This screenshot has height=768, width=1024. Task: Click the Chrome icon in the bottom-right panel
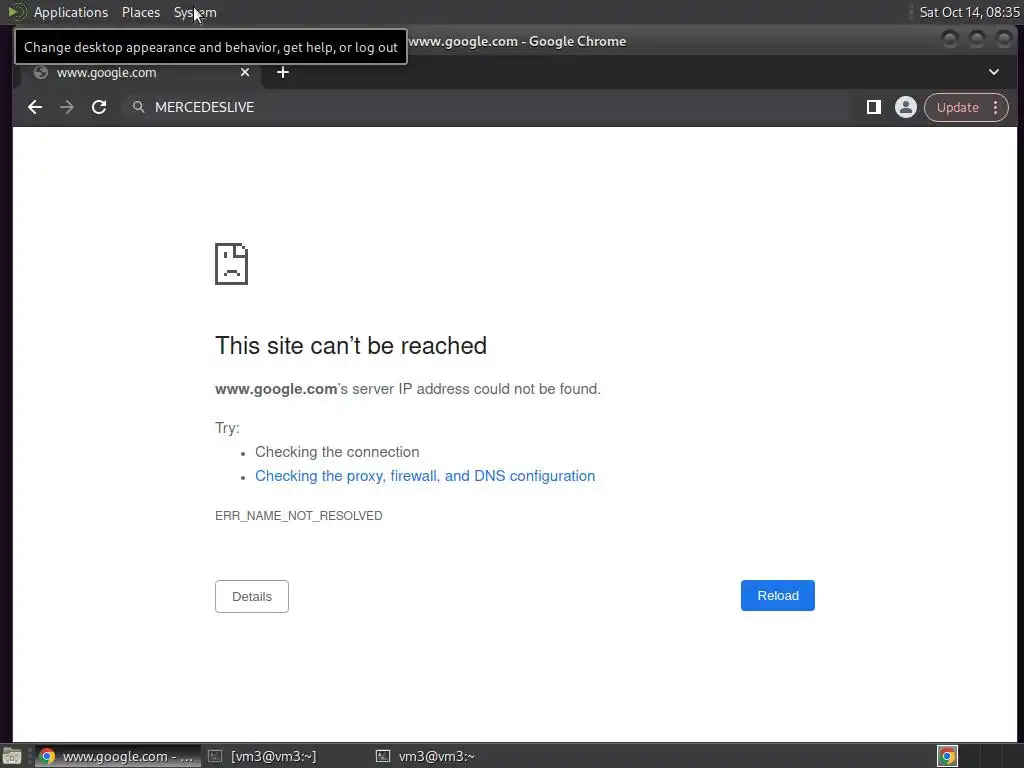(x=947, y=756)
